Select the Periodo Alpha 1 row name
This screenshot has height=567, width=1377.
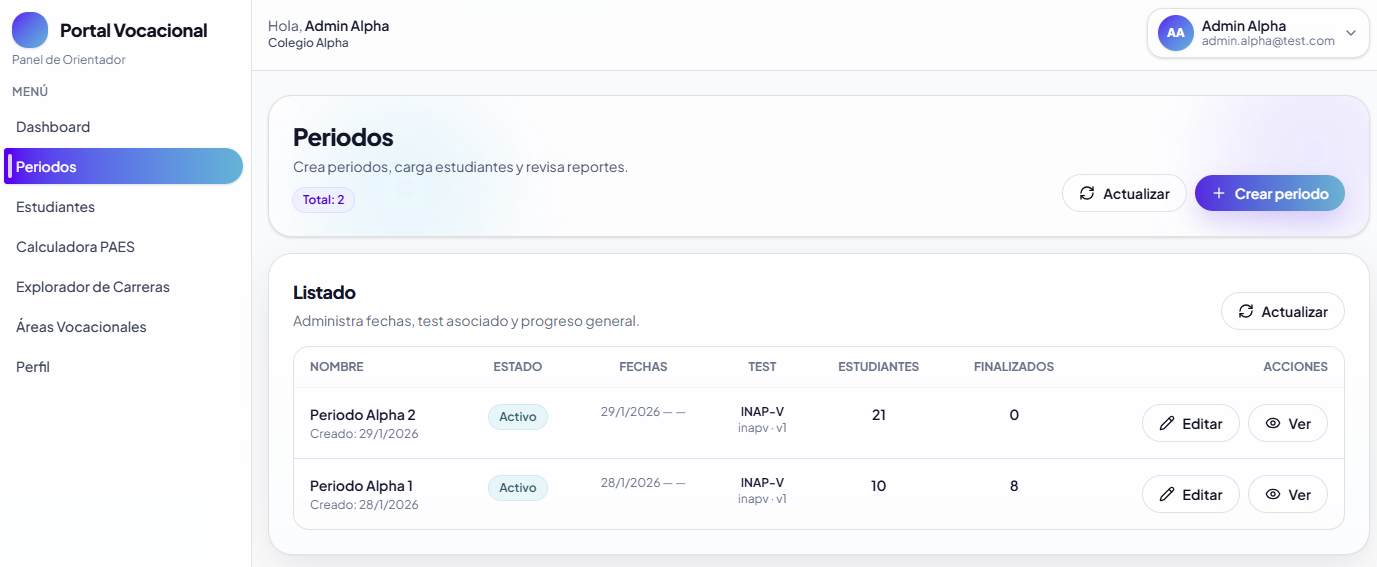tap(361, 486)
